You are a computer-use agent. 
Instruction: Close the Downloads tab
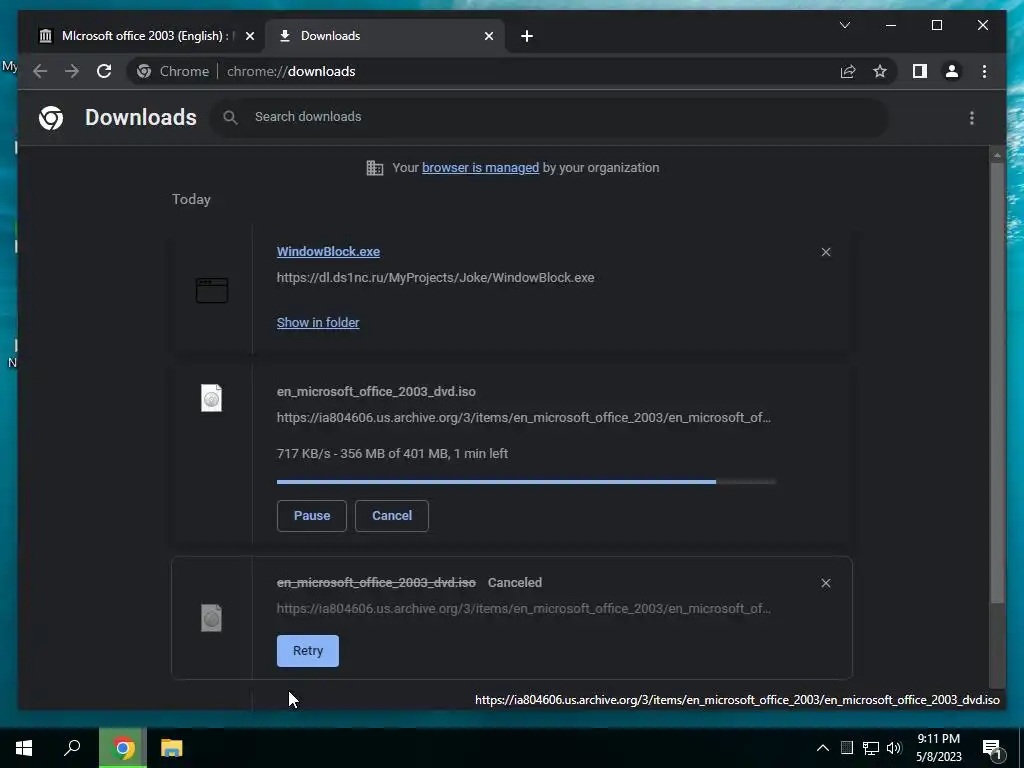coord(488,36)
